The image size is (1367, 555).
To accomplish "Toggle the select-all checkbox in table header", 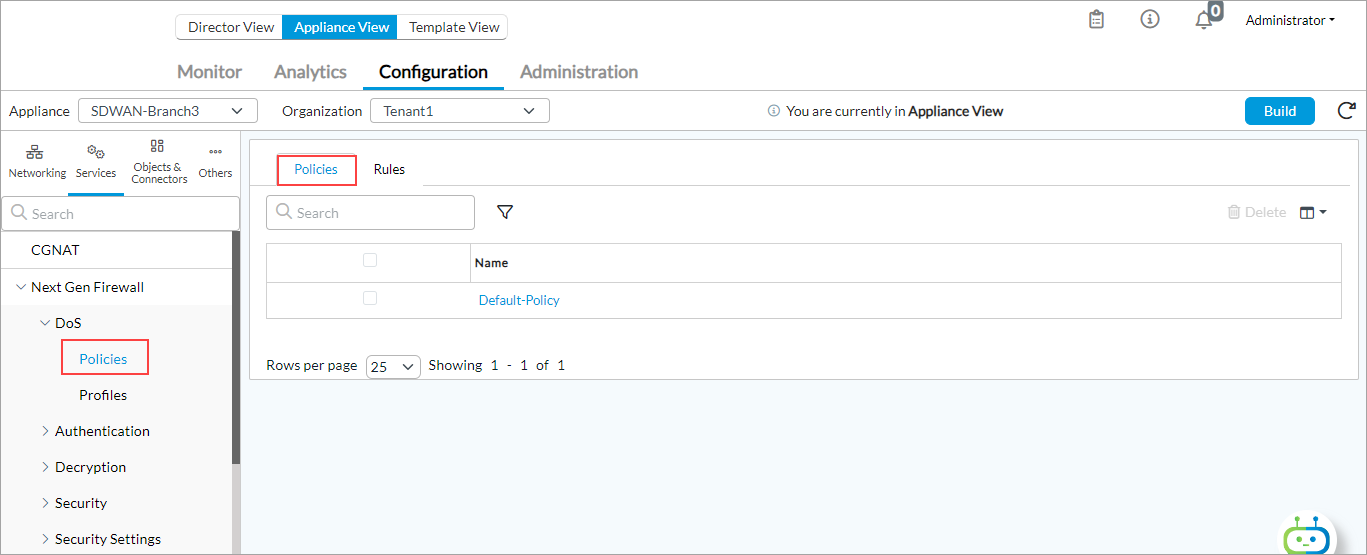I will (x=370, y=261).
